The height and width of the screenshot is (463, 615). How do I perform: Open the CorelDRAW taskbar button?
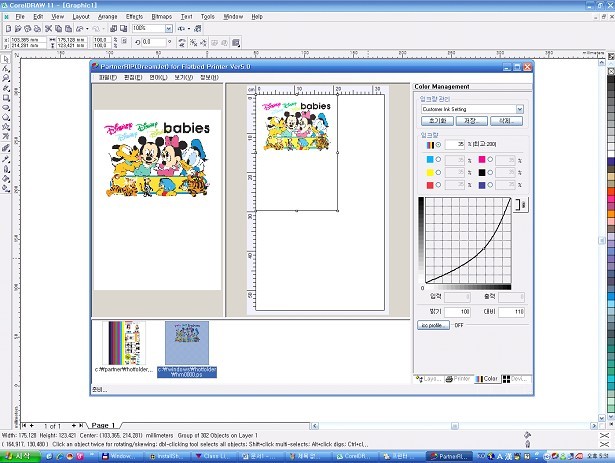point(354,456)
